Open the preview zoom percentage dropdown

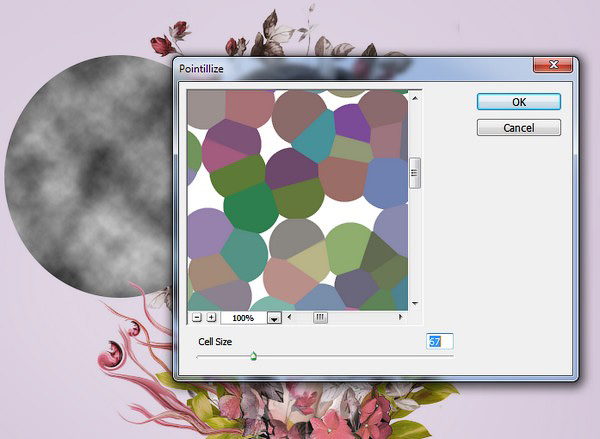coord(274,318)
